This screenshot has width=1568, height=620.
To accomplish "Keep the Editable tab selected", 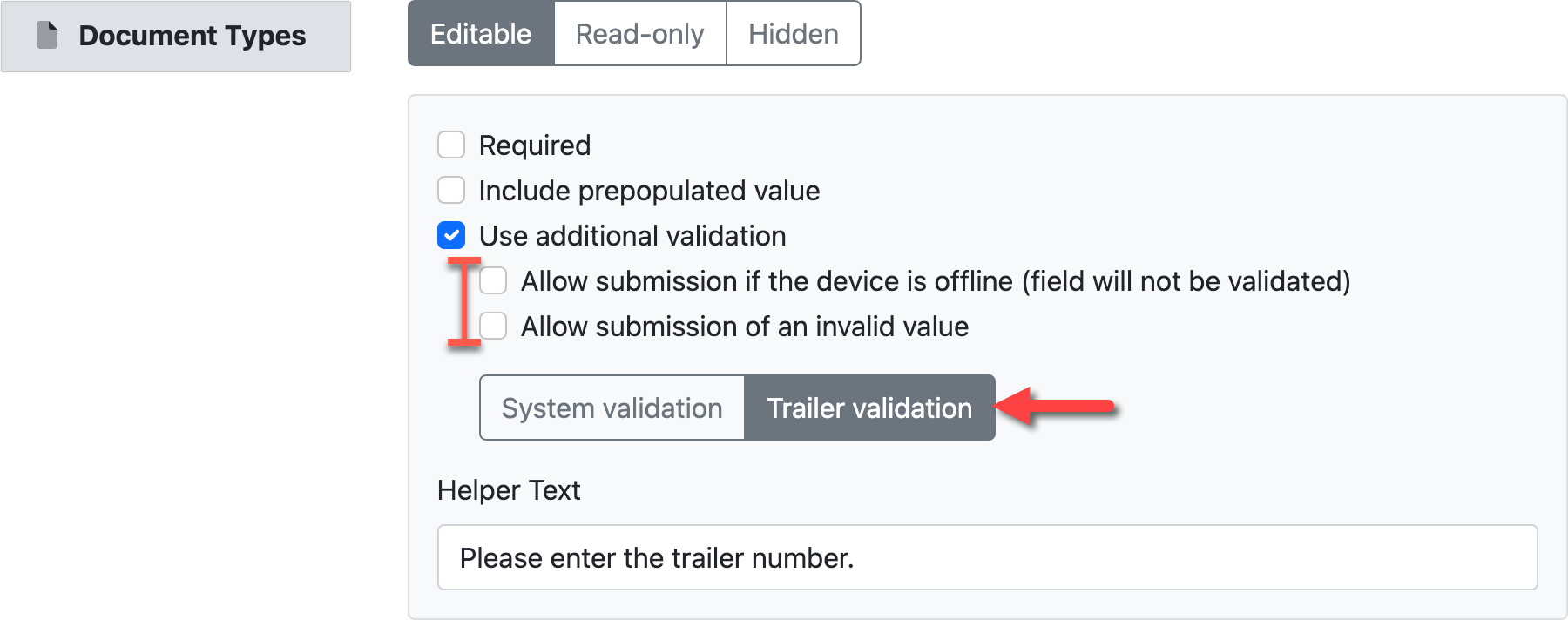I will point(481,33).
